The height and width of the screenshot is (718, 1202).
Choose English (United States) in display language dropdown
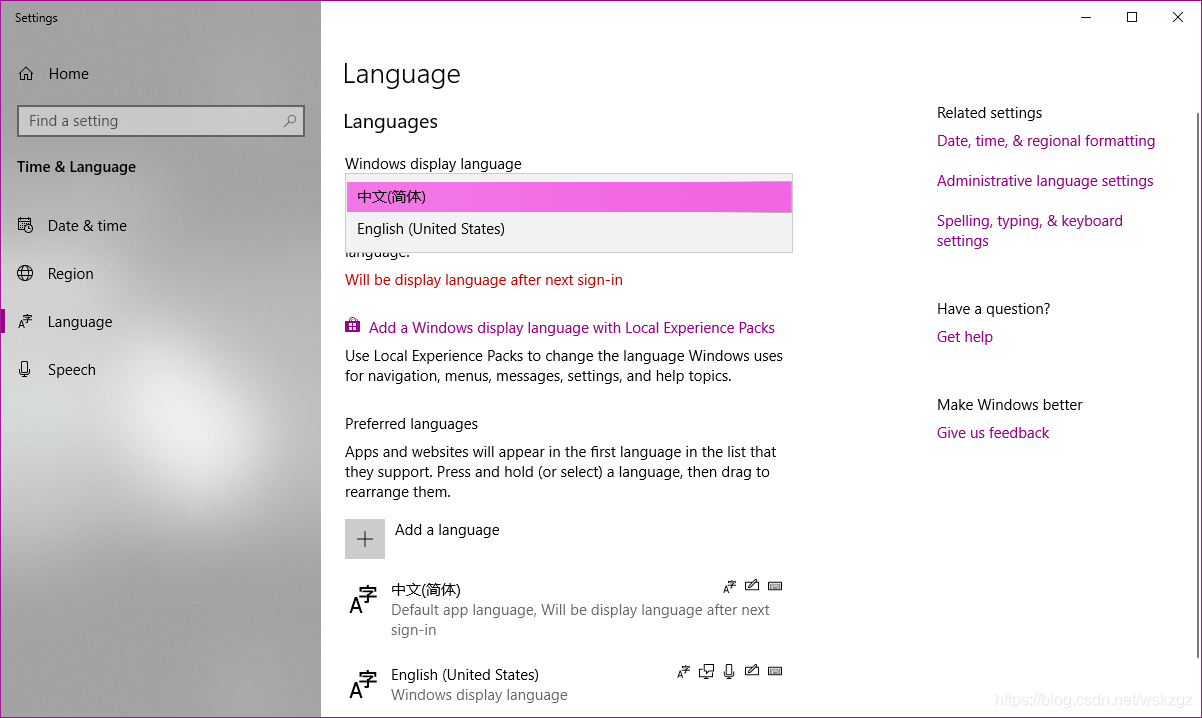tap(569, 229)
